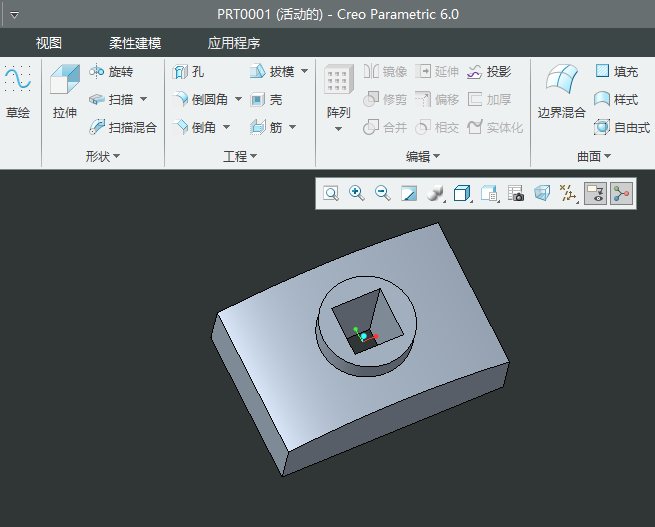Select the Rib (筋) tool
The width and height of the screenshot is (655, 527).
[x=266, y=127]
